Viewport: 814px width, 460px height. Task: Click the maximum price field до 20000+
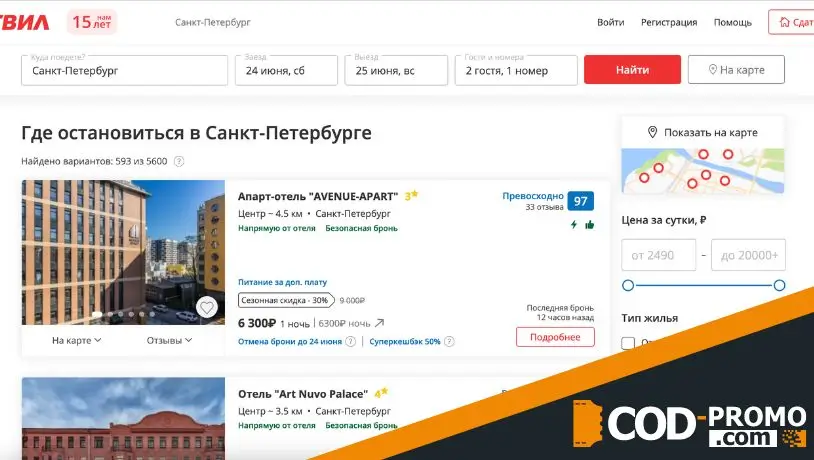pos(748,255)
